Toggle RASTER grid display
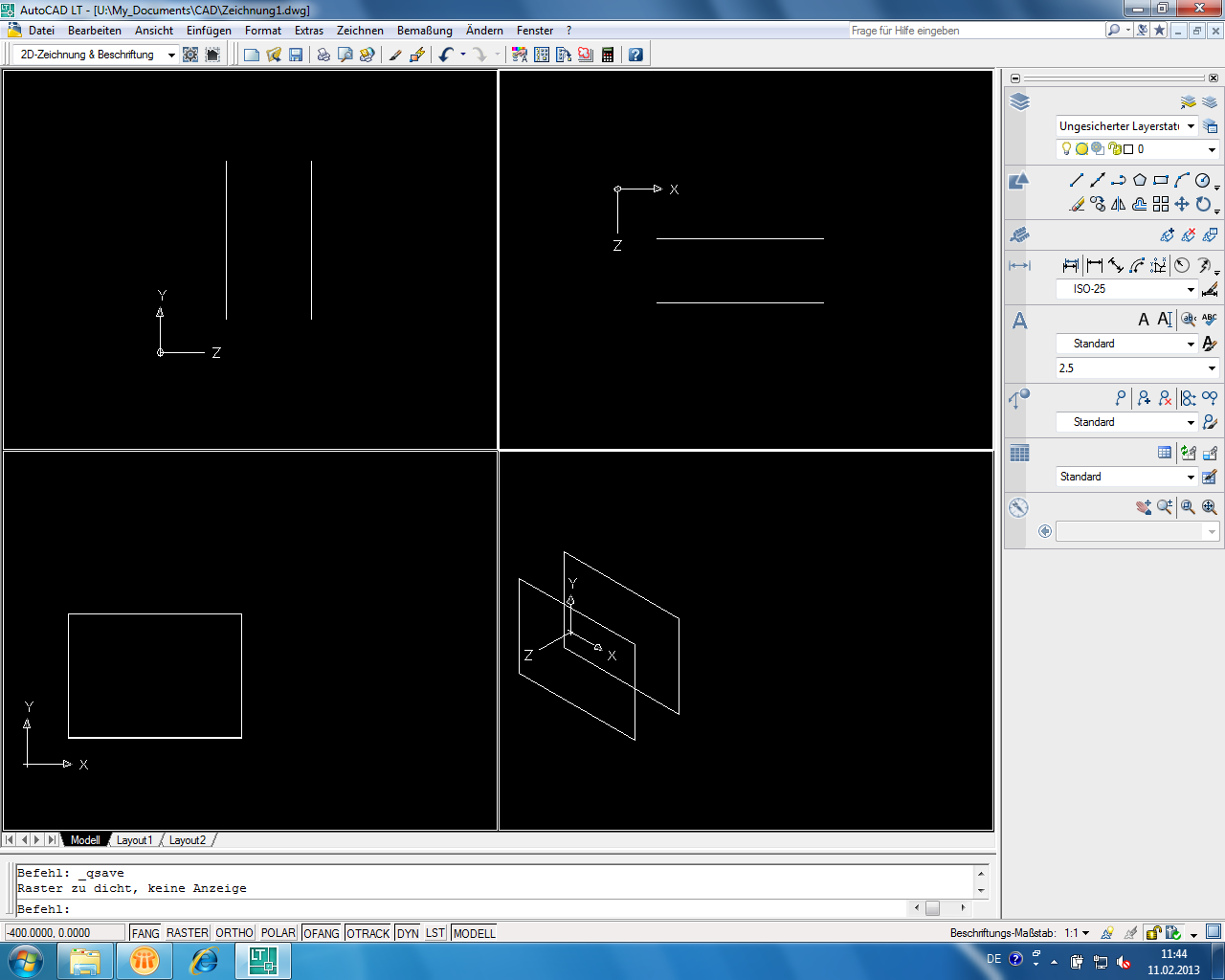Screen dimensions: 1225x980 pos(188,933)
